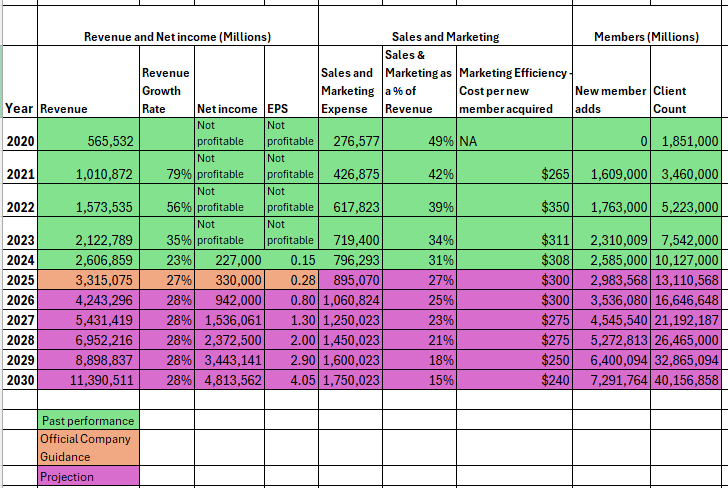Click the 2025 year row label

[20, 280]
